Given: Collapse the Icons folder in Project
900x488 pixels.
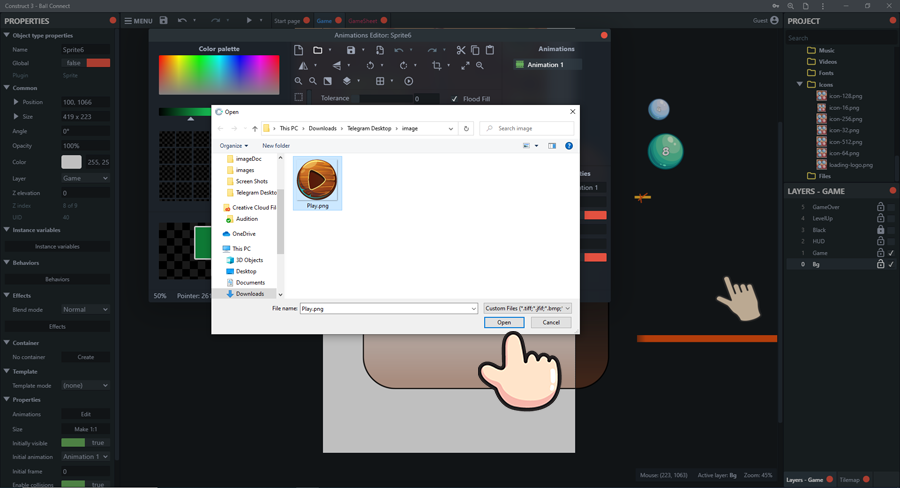Looking at the screenshot, I should [x=800, y=84].
